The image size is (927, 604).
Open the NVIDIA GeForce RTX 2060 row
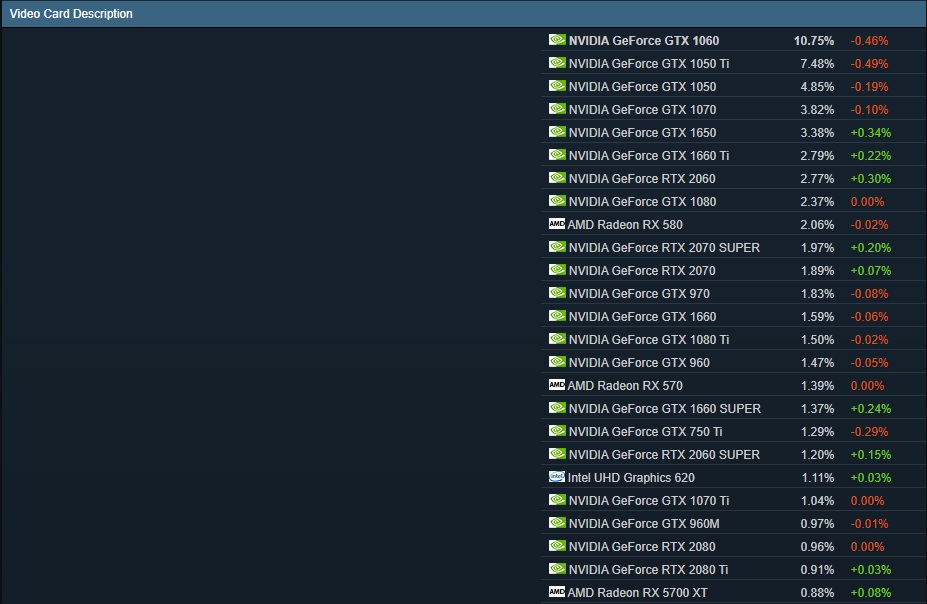click(641, 179)
